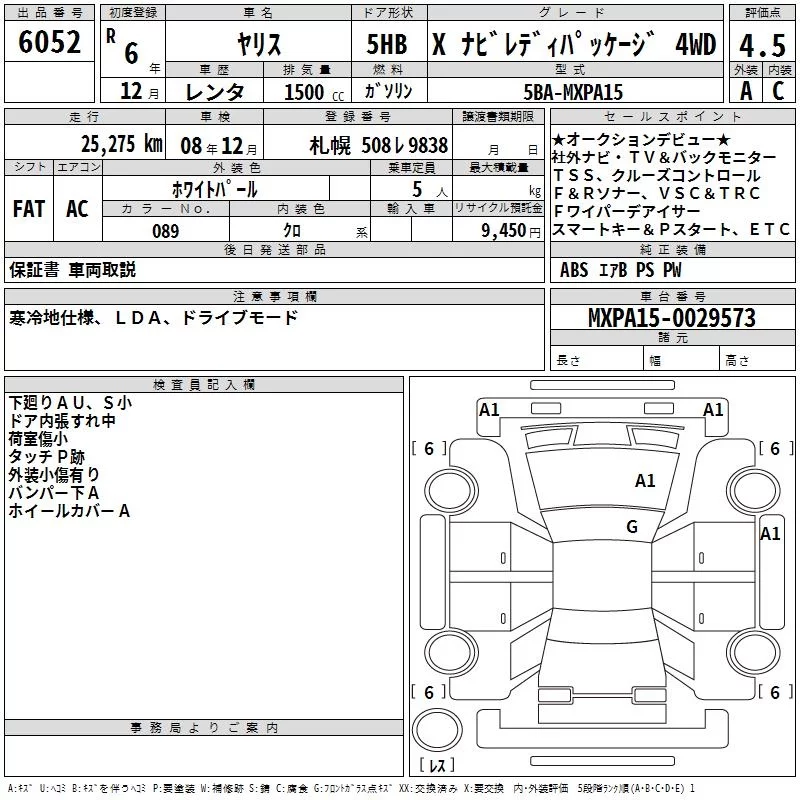Click the A1 mark on the hood

point(645,481)
